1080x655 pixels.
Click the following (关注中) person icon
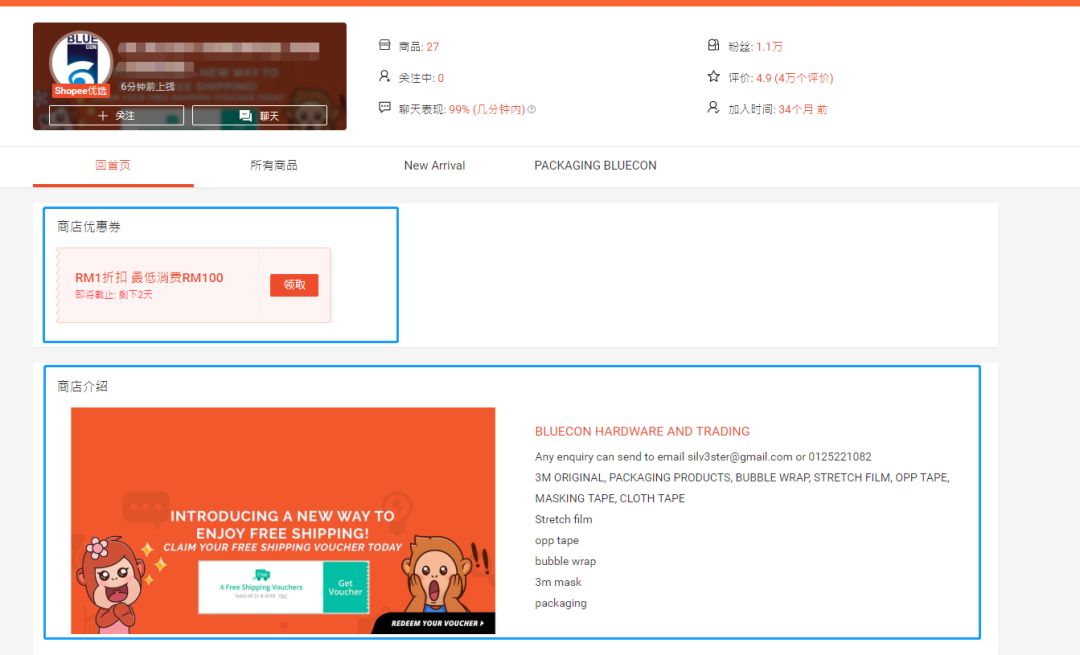point(384,76)
